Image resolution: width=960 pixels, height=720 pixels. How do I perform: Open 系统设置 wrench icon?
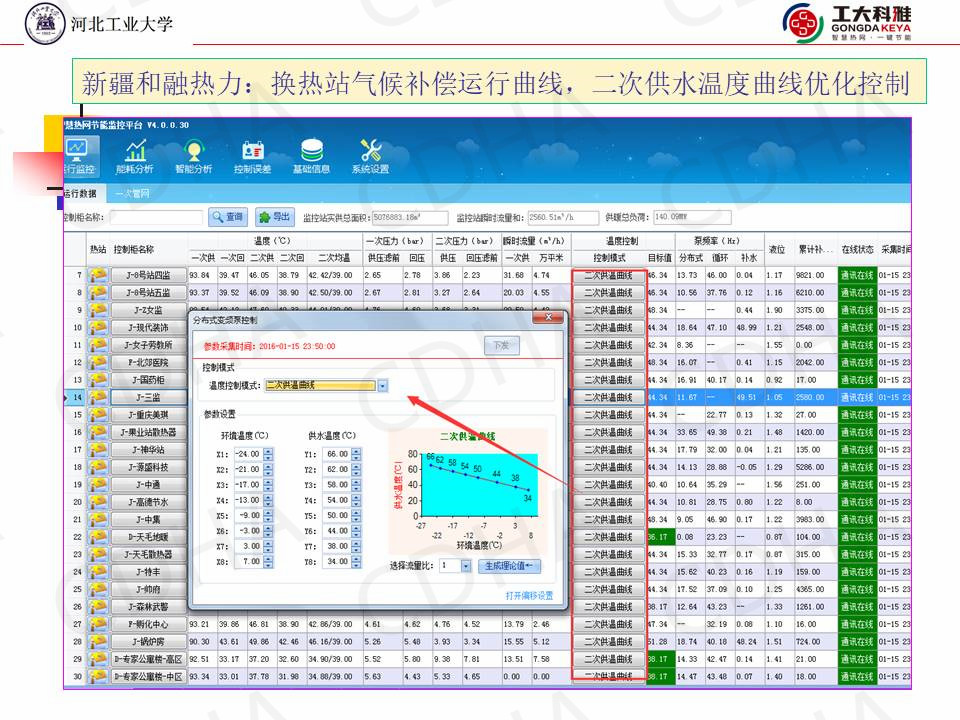pyautogui.click(x=370, y=155)
